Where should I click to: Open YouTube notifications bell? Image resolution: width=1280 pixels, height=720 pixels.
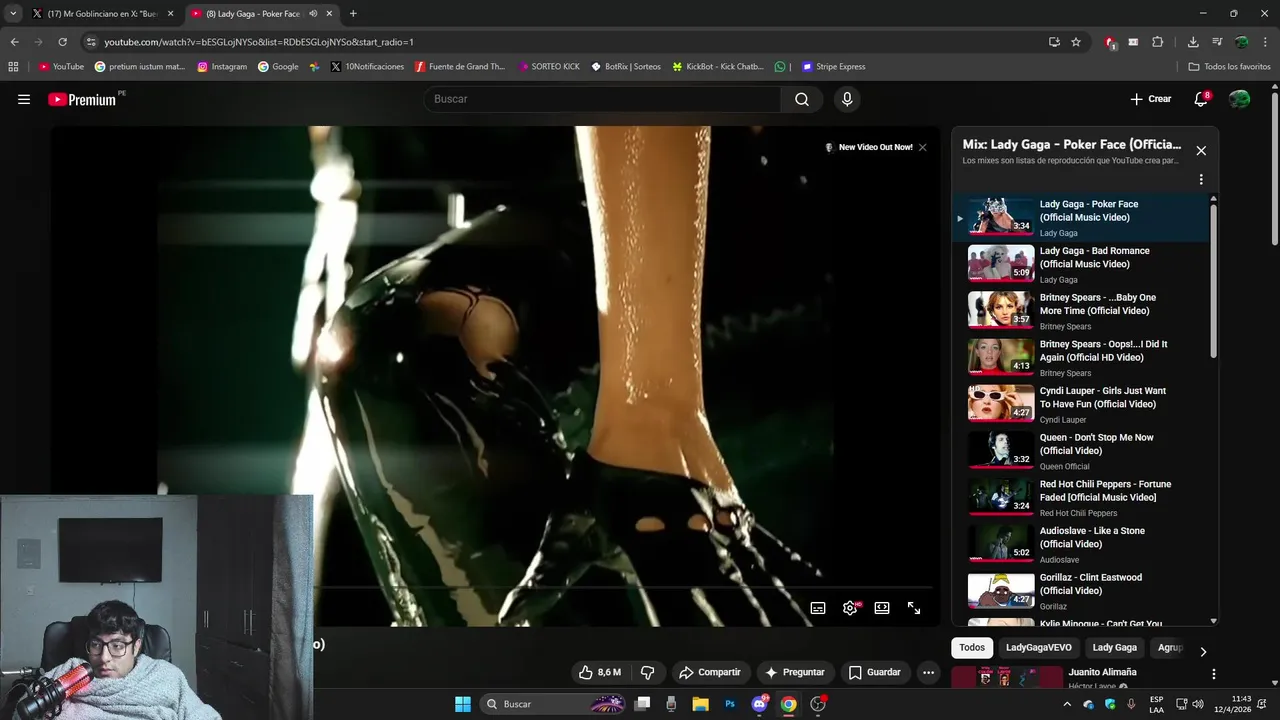click(x=1201, y=99)
